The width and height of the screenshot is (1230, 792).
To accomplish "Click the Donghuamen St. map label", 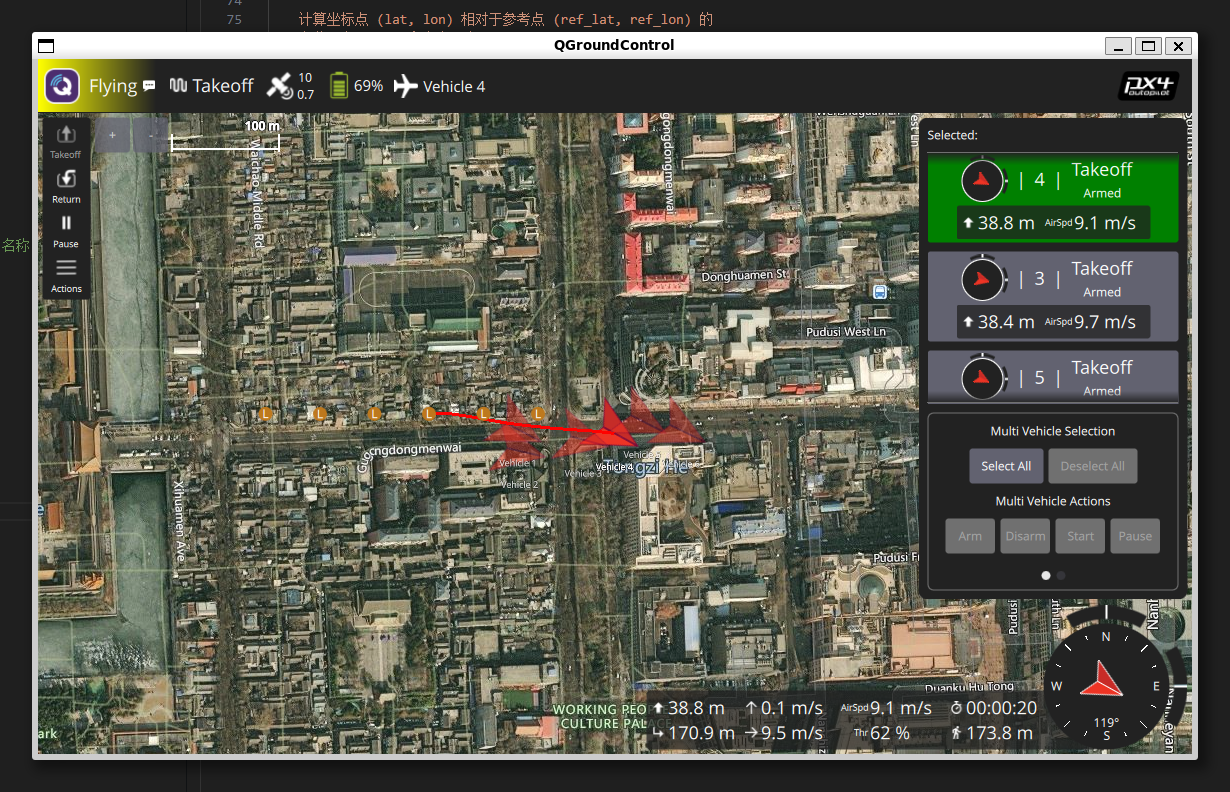I will (x=746, y=274).
